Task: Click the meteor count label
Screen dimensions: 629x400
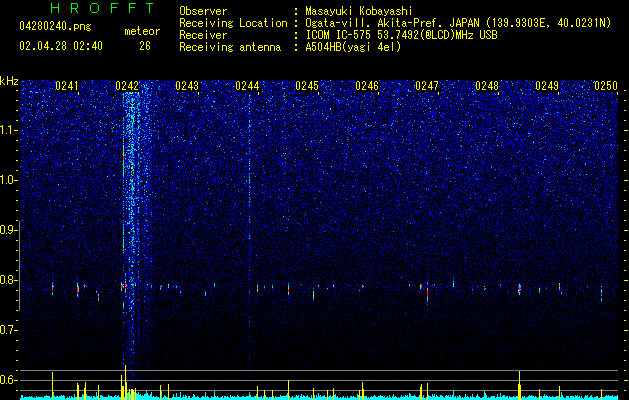Action: click(x=142, y=31)
